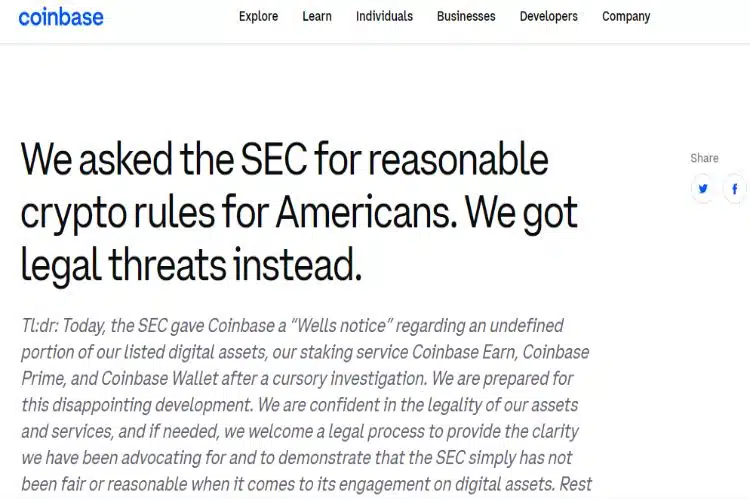The image size is (750, 499).
Task: Go to Coinbase homepage via logo
Action: (61, 17)
